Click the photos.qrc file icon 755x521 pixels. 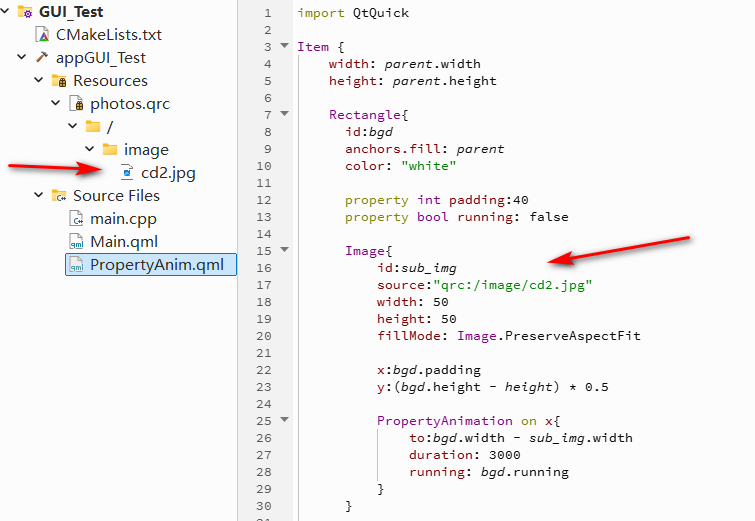coord(77,104)
